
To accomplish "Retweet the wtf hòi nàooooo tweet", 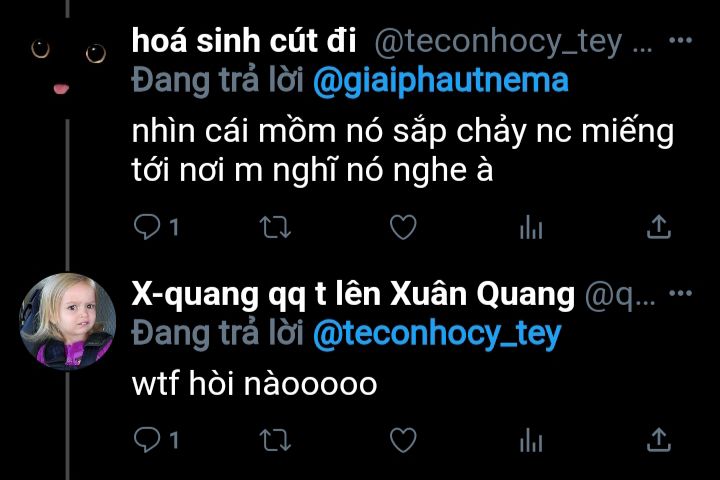I will click(275, 440).
